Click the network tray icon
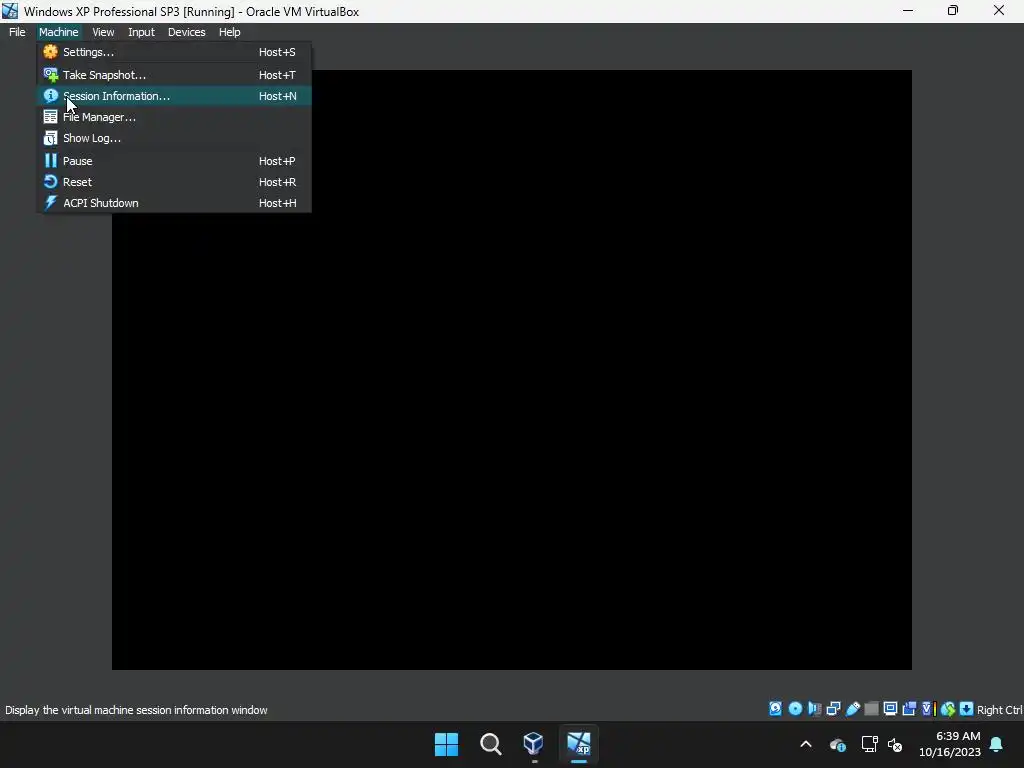1024x768 pixels. 869,744
